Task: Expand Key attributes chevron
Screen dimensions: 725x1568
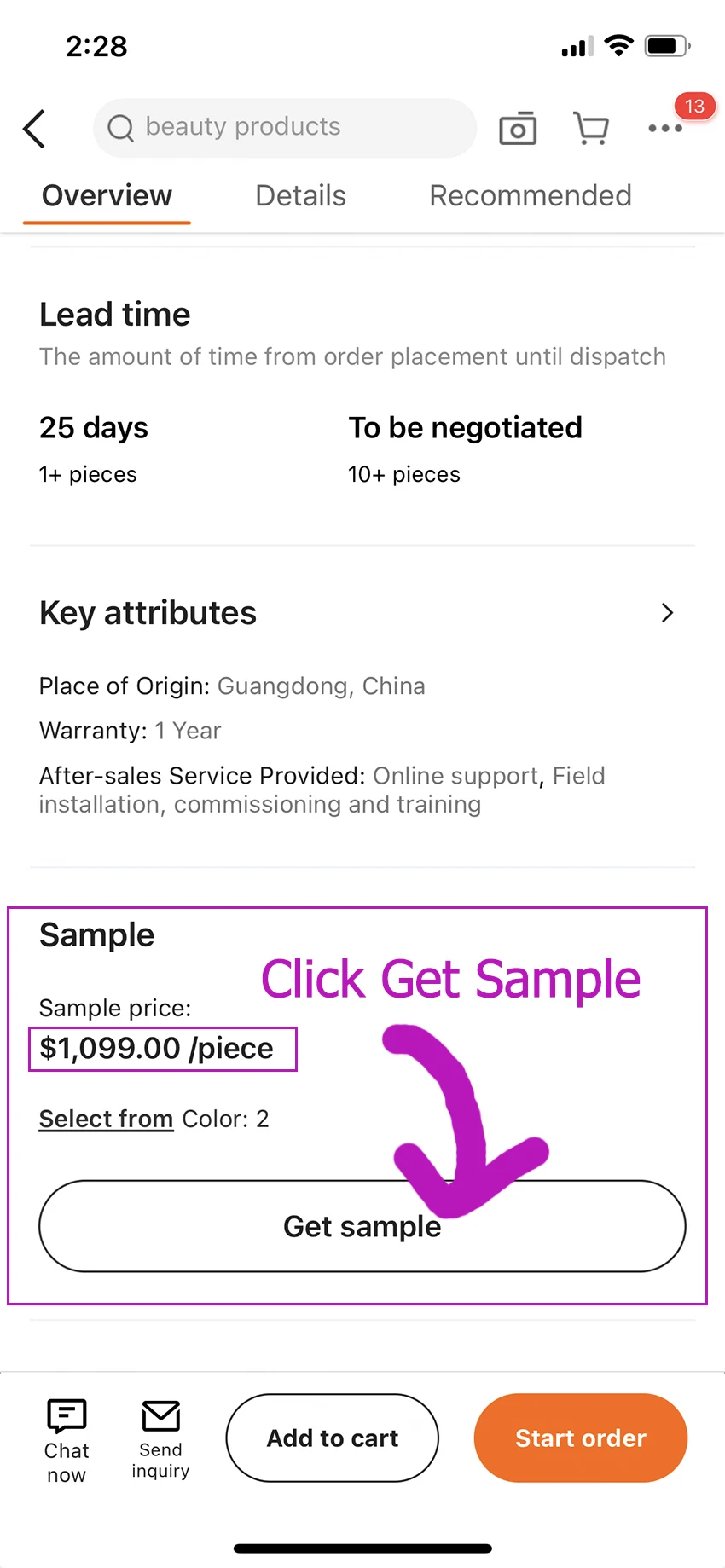Action: (667, 613)
